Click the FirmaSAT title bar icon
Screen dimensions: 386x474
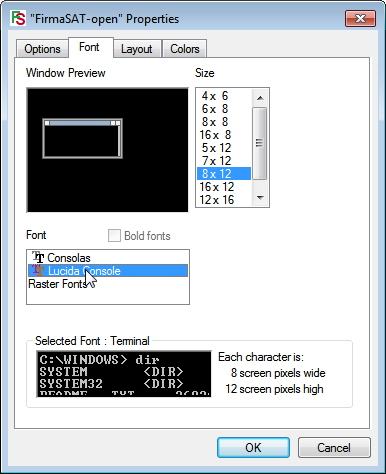point(18,18)
